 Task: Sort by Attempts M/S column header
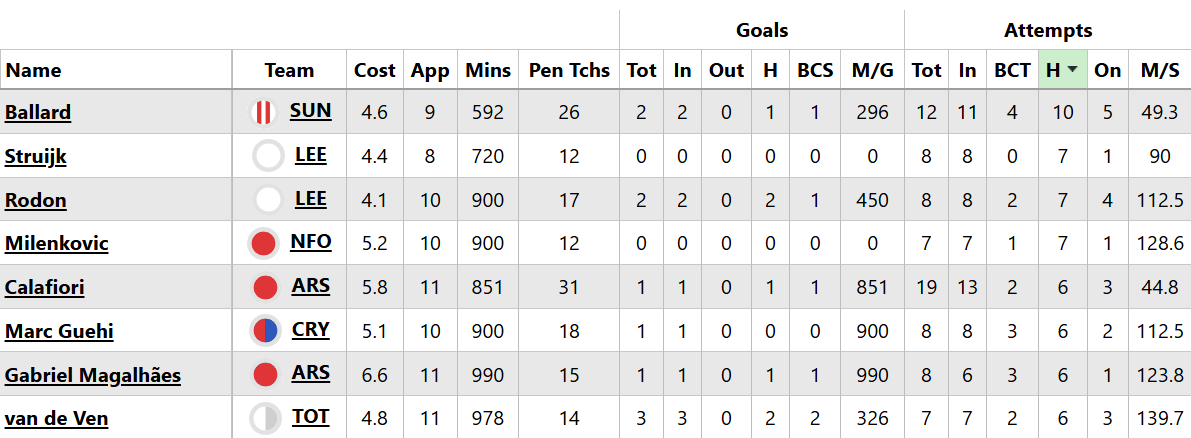click(x=1160, y=70)
